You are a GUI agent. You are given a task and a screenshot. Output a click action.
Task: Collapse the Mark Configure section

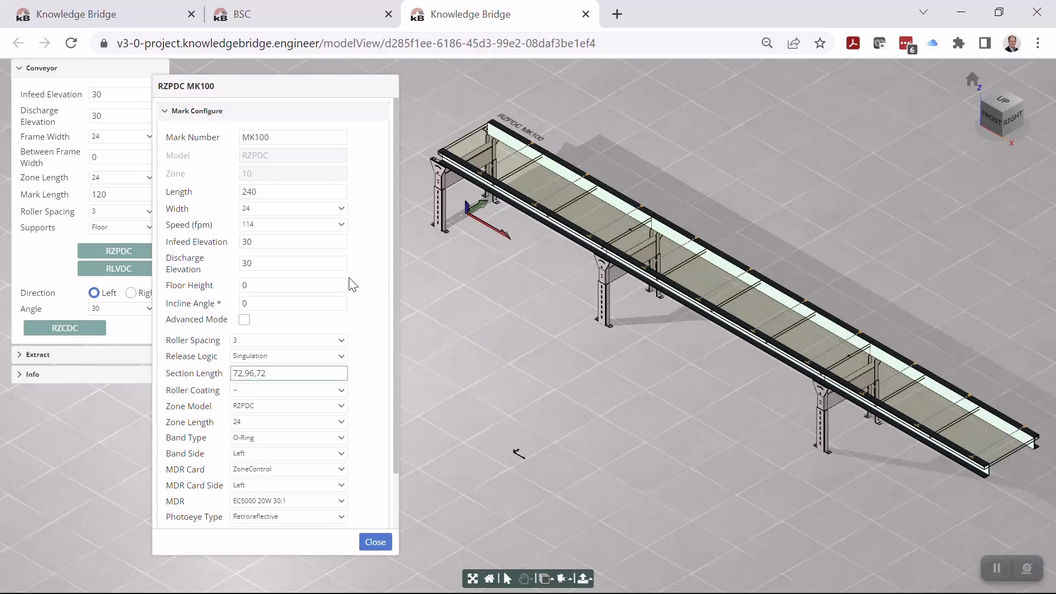tap(164, 111)
